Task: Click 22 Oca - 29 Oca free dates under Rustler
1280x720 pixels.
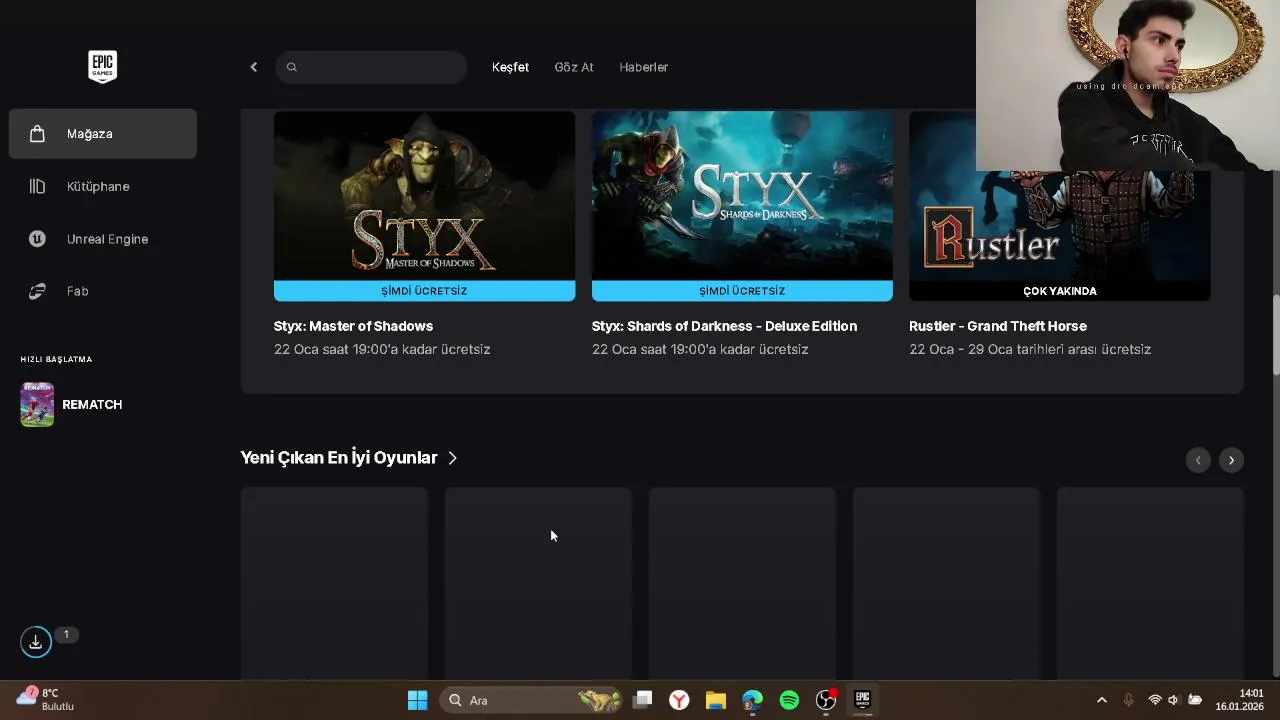Action: coord(1030,349)
